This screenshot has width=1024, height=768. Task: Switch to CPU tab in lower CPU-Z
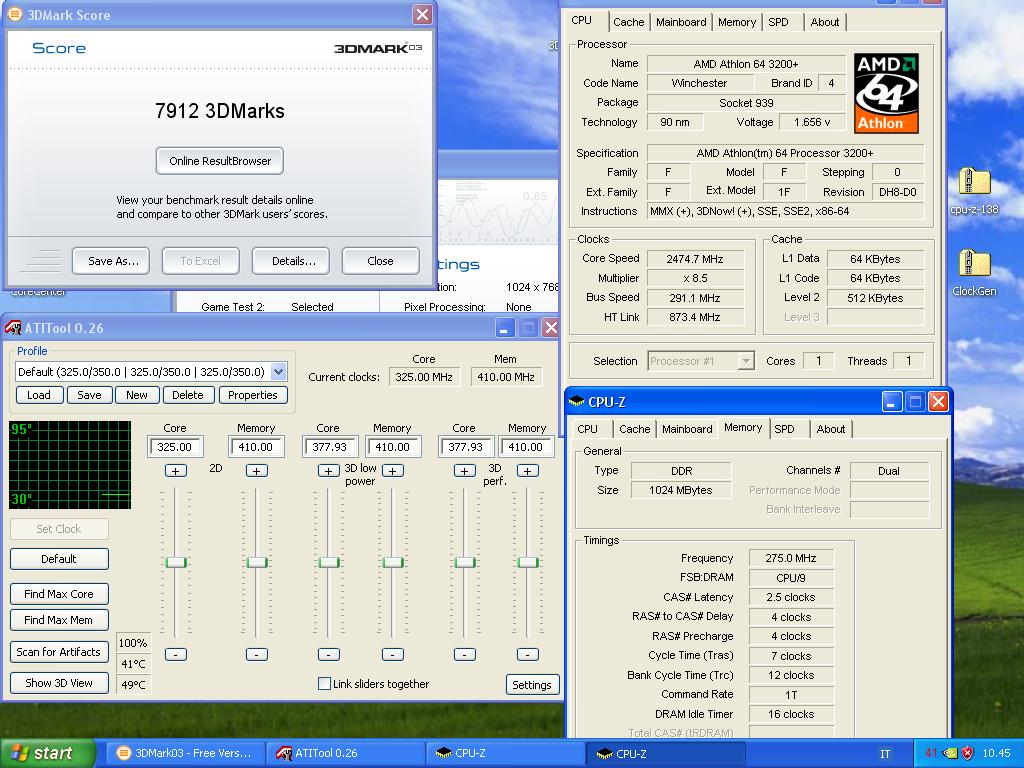tap(587, 429)
